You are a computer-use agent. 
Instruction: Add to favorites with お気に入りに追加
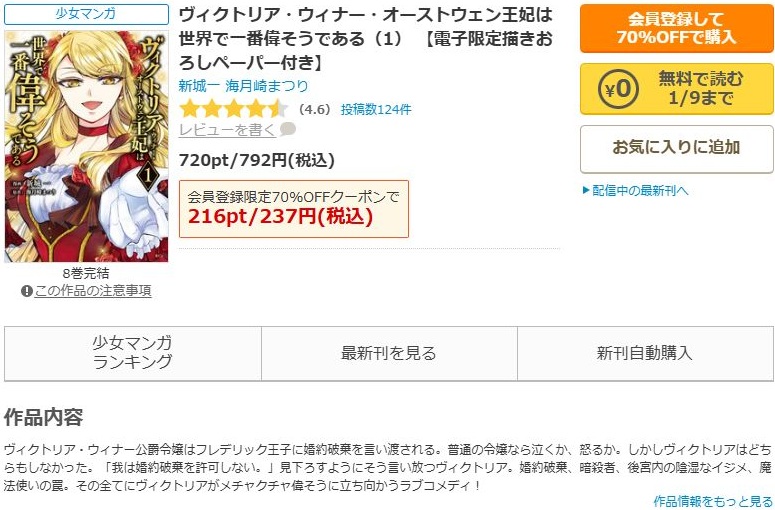tap(677, 149)
